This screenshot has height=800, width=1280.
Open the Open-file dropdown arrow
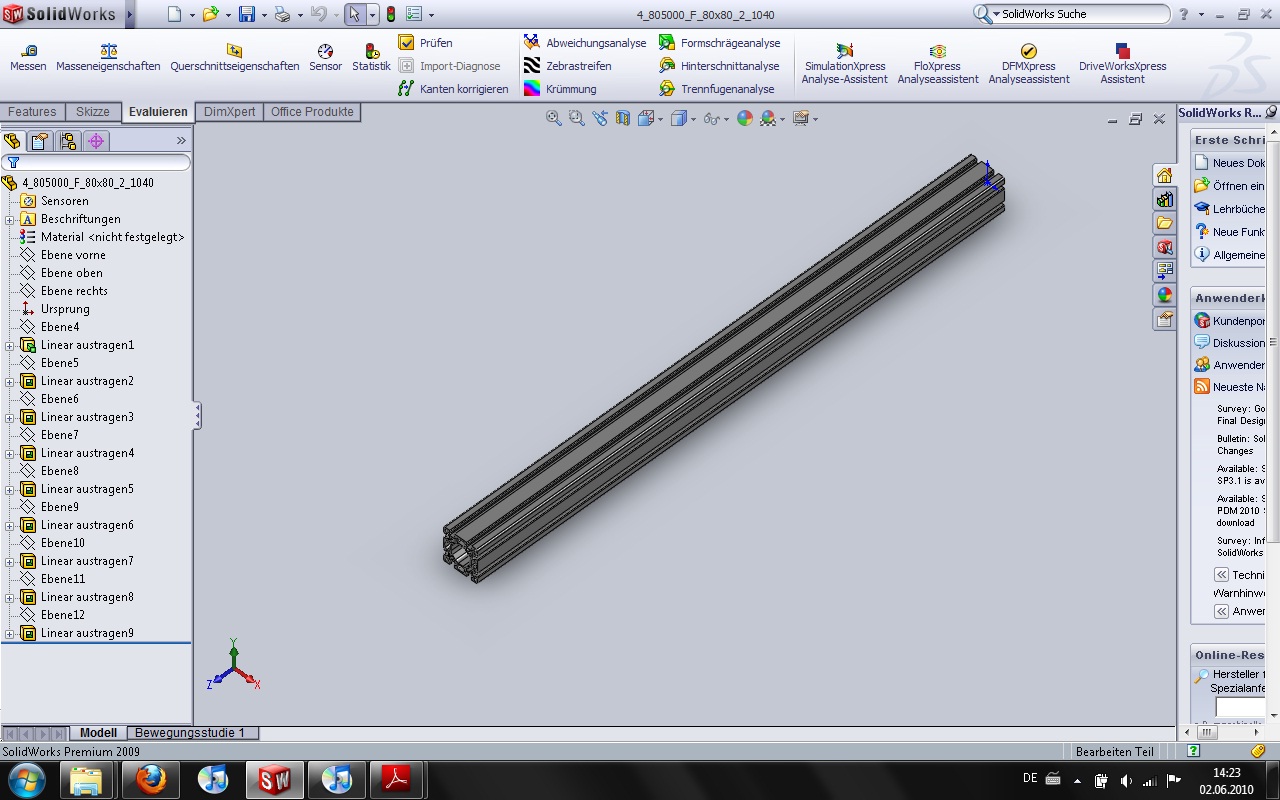(x=227, y=15)
